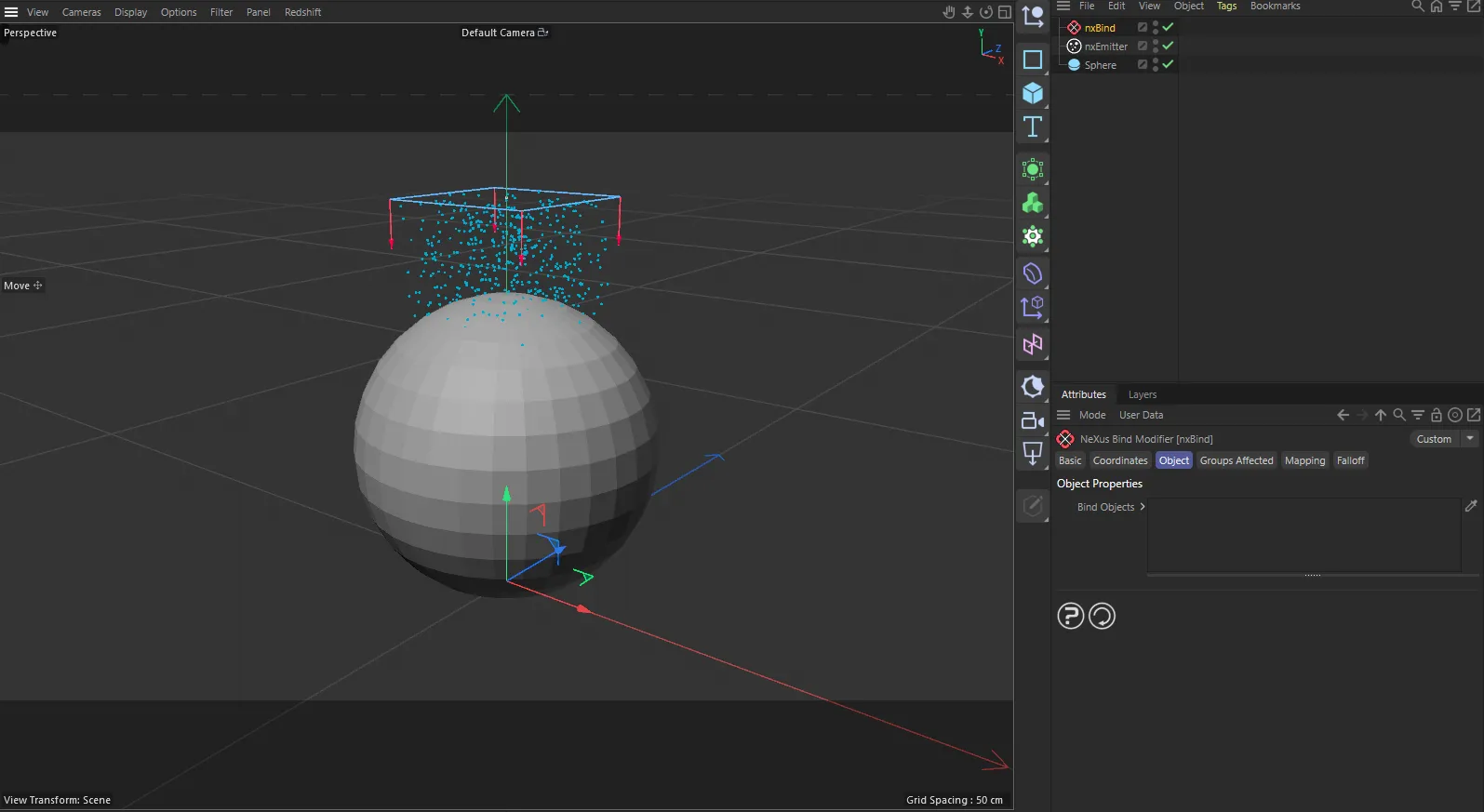Open the Redshift viewport menu
The height and width of the screenshot is (812, 1484).
point(303,12)
